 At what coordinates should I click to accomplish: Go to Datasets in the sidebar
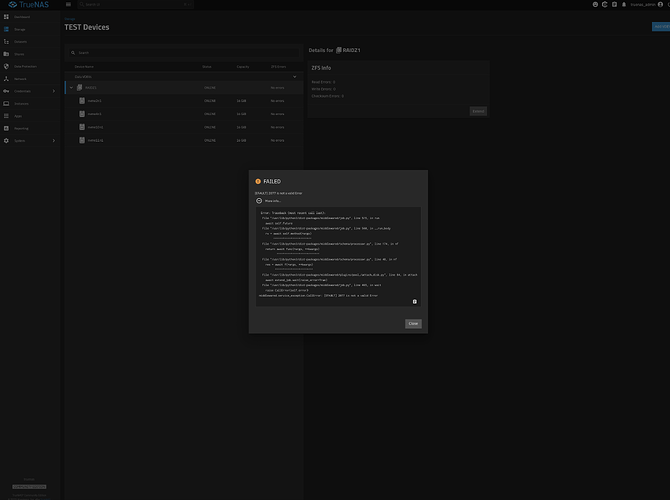[30, 41]
